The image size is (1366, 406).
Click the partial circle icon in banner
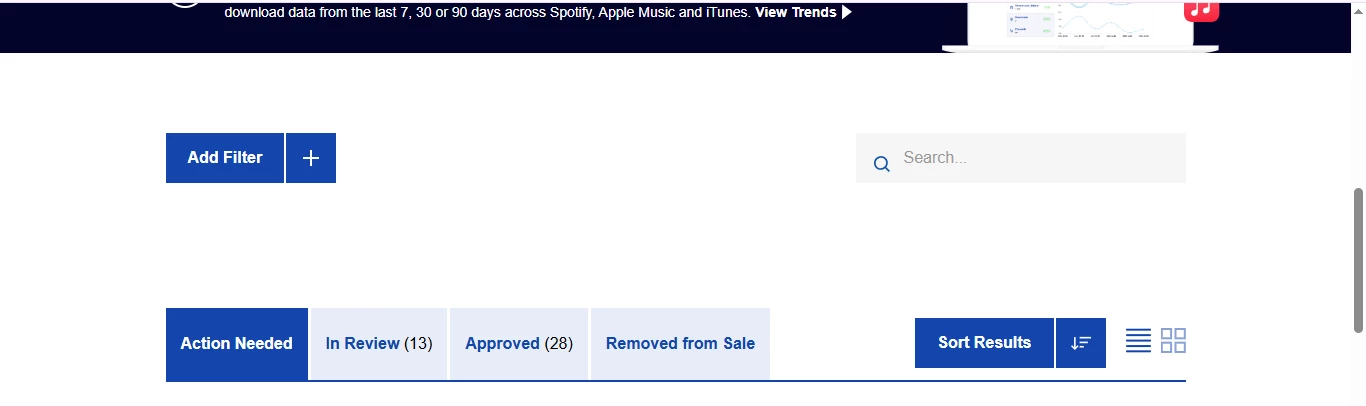tap(186, 4)
